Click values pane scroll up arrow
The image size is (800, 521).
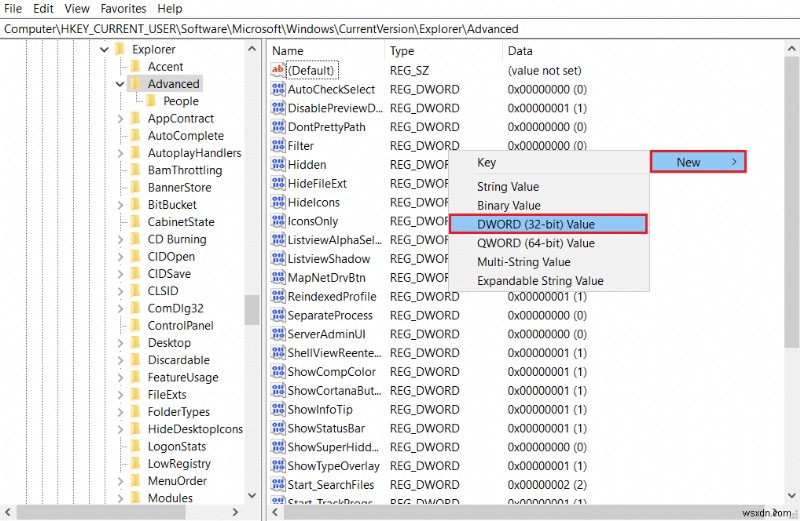pyautogui.click(x=791, y=49)
